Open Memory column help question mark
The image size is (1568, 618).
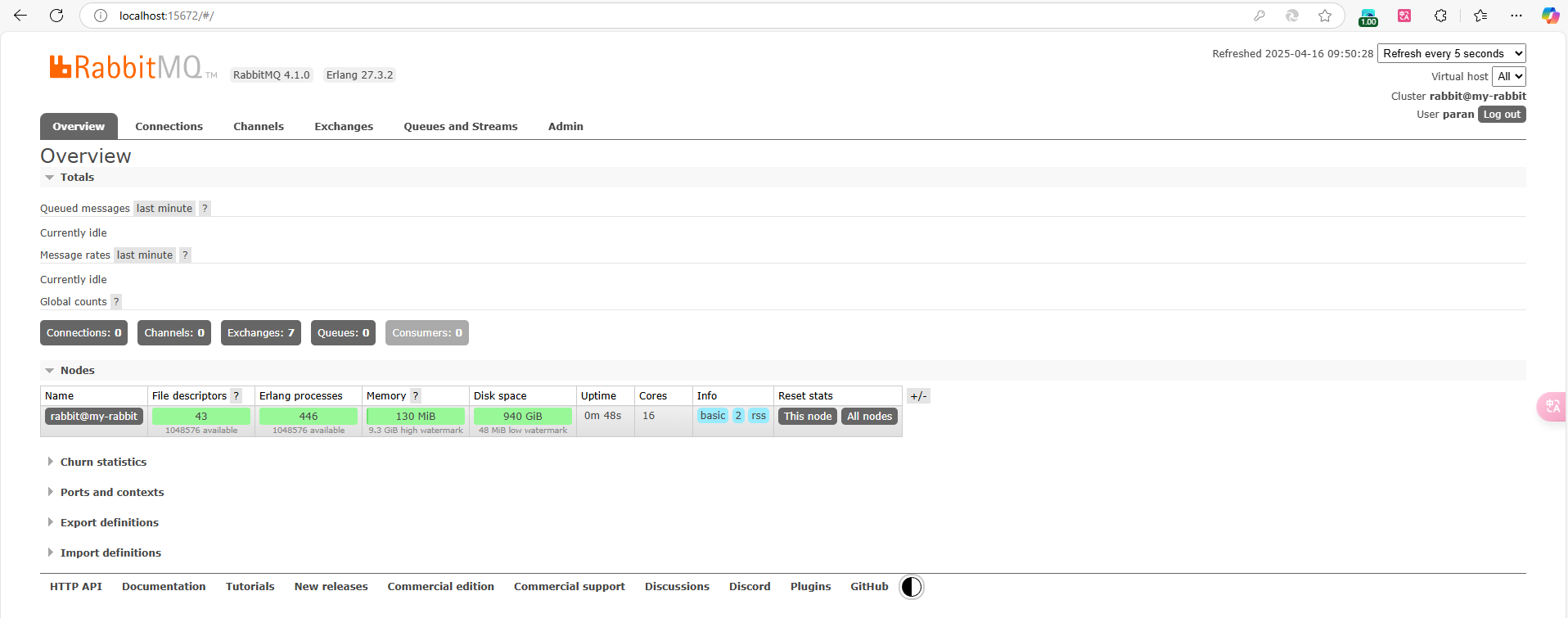click(x=416, y=396)
